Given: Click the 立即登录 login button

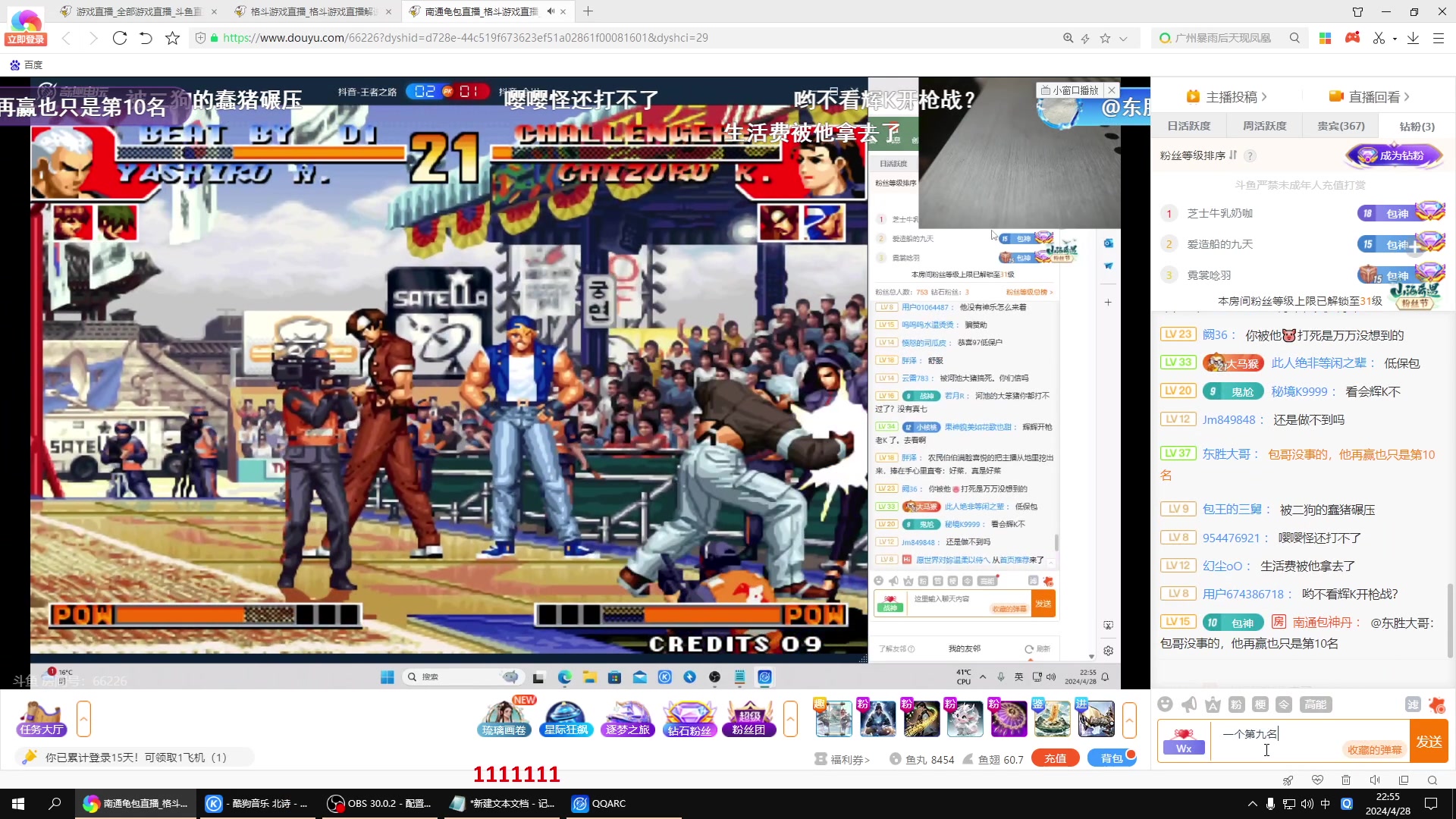Looking at the screenshot, I should [26, 39].
